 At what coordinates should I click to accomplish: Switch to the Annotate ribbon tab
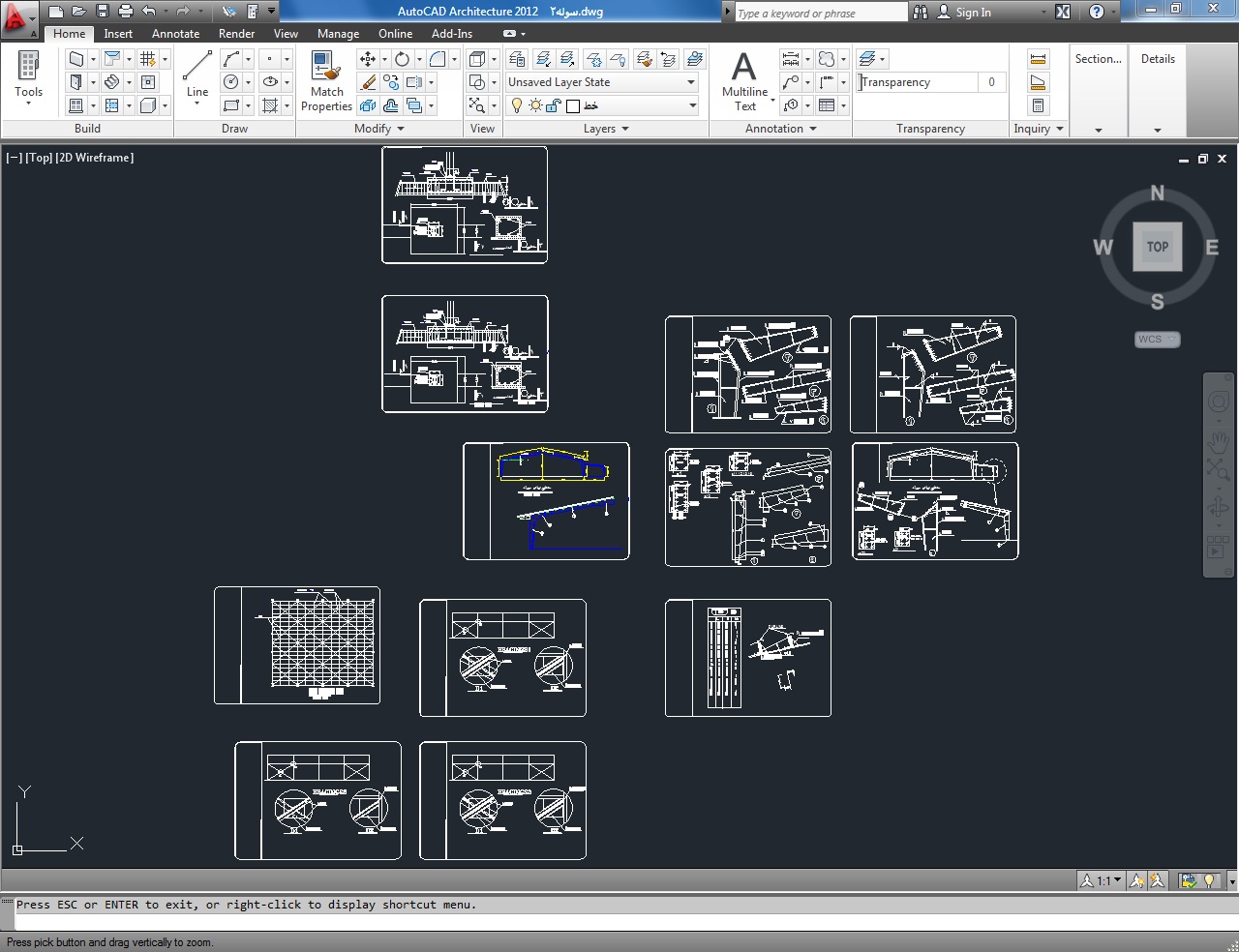[175, 34]
